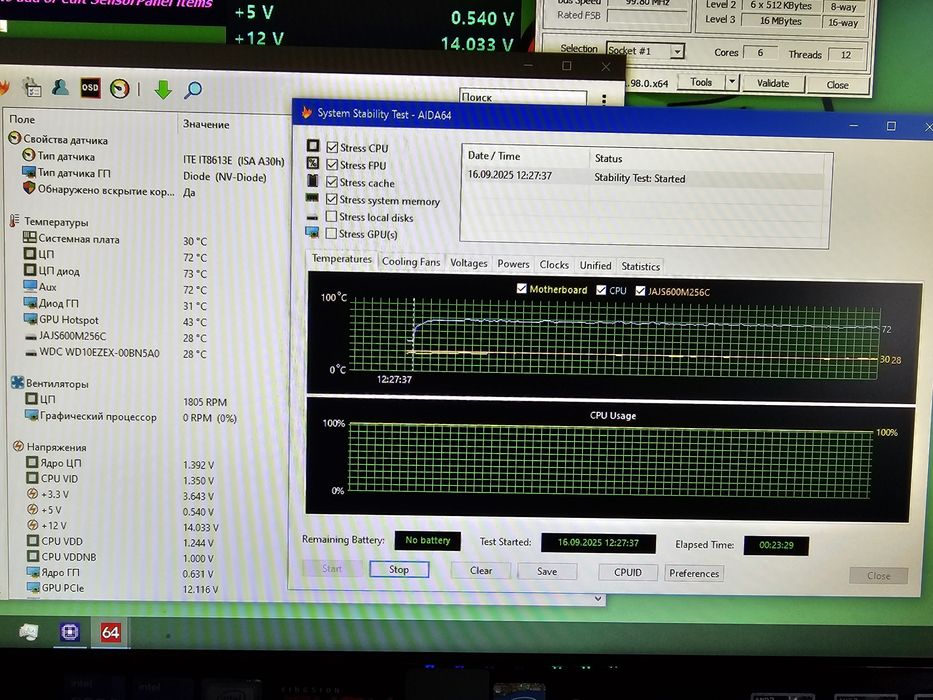933x700 pixels.
Task: Click the Tools button in CPU-Z
Action: tap(702, 82)
